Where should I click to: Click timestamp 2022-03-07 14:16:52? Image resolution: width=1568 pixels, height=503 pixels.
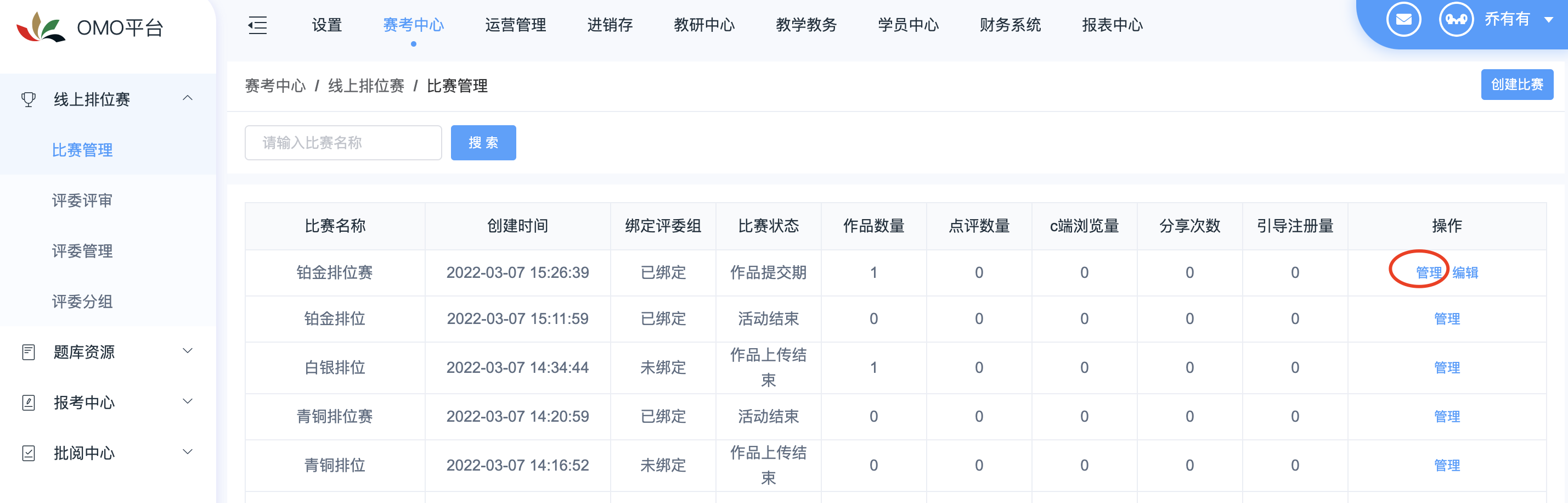[517, 465]
